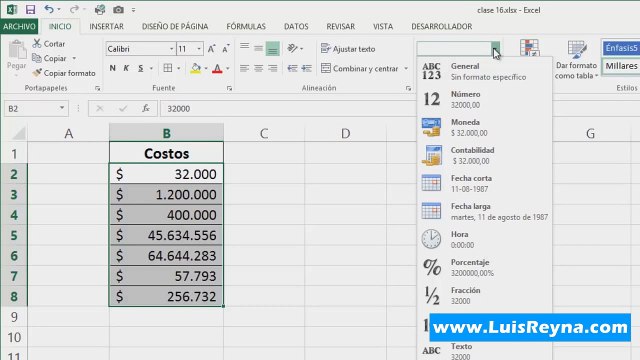Apply the yellow fill color bucket

[196, 68]
